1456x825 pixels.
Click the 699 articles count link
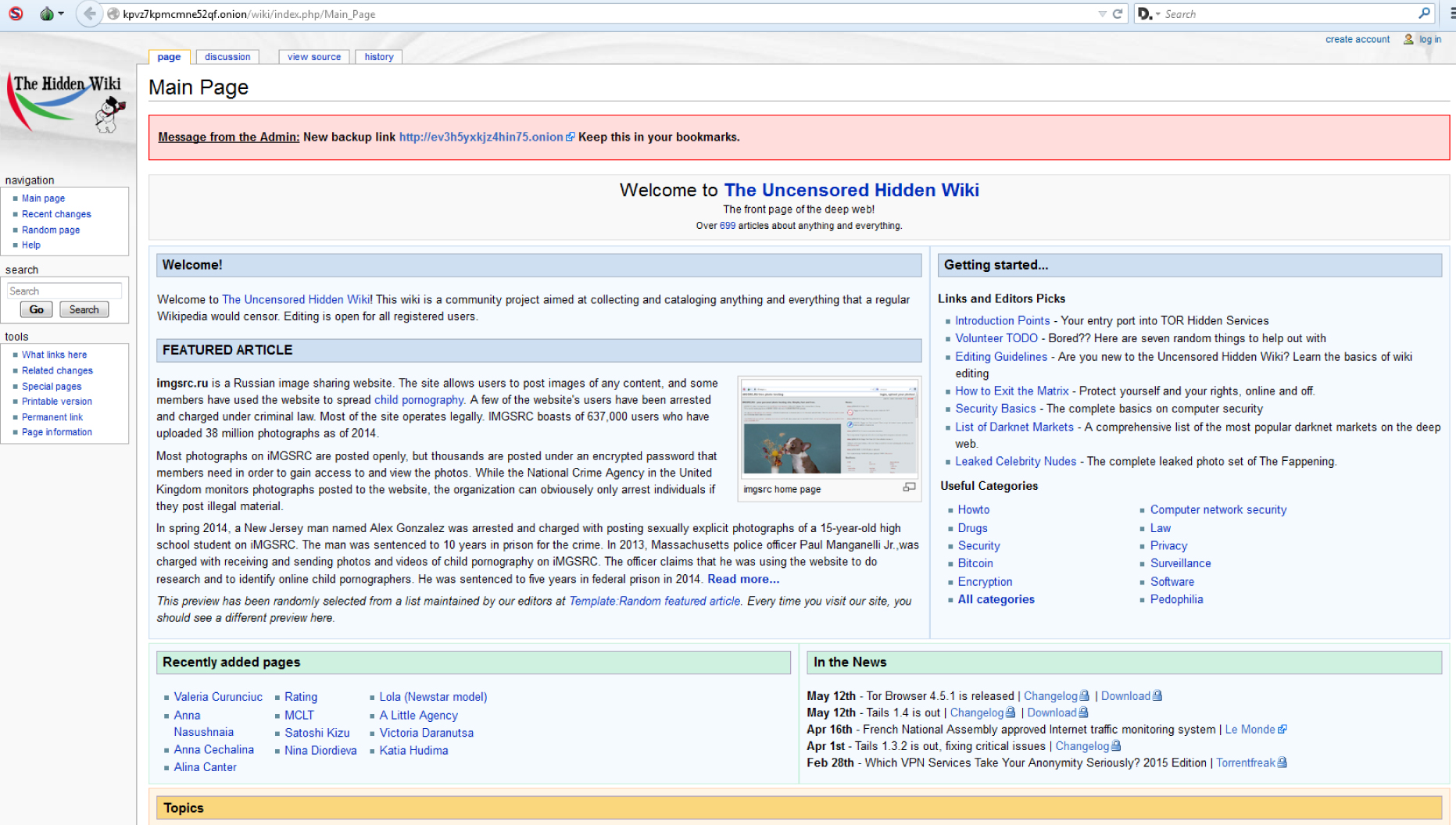click(728, 226)
